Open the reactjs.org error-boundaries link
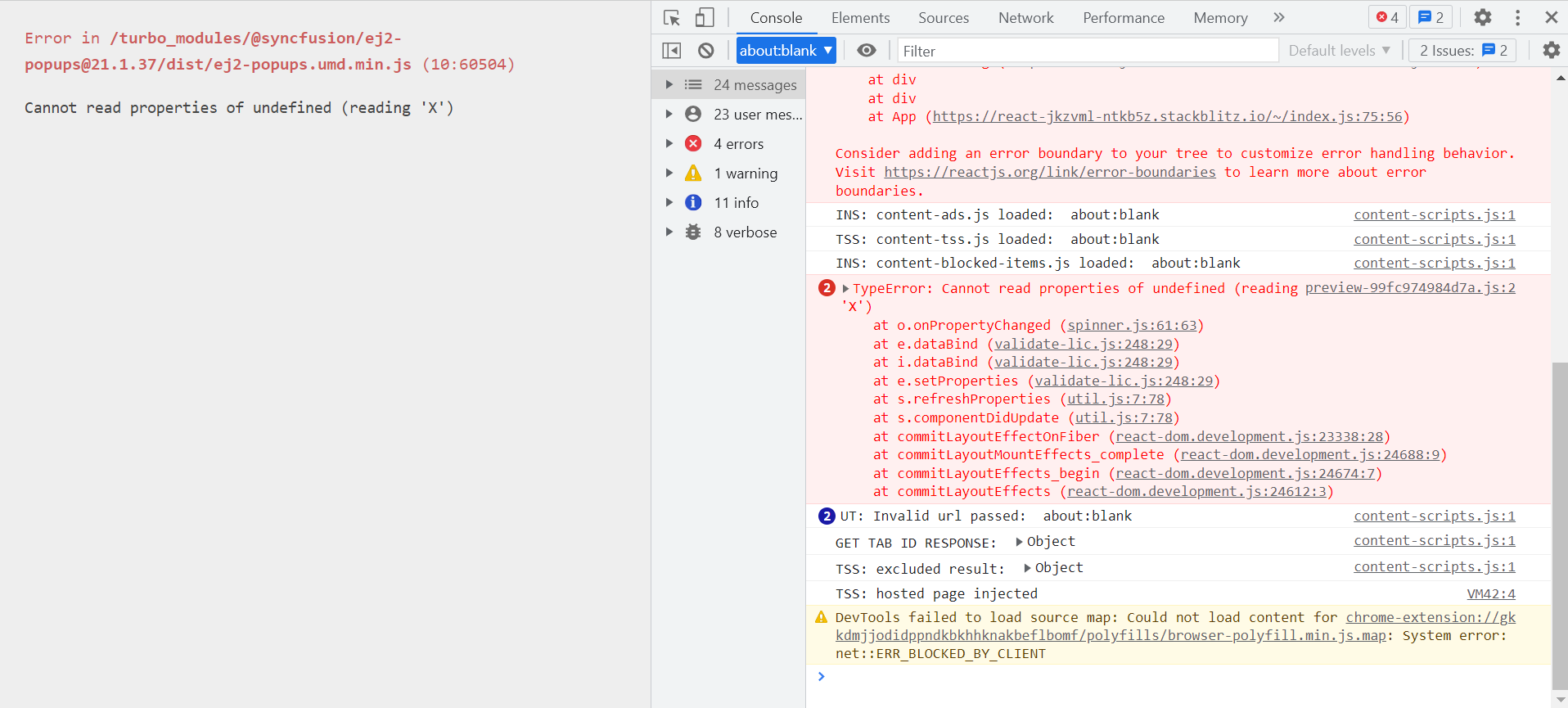Image resolution: width=1568 pixels, height=708 pixels. [x=1049, y=172]
